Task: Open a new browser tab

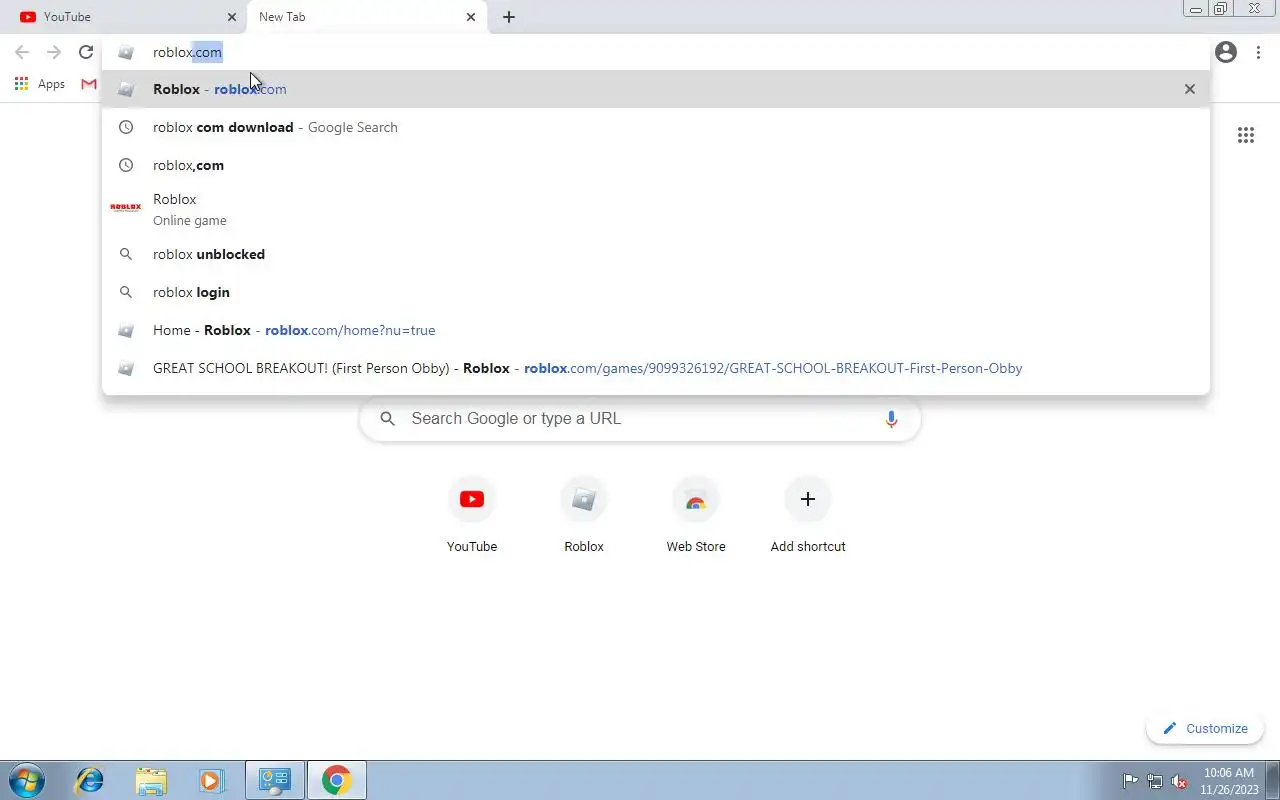Action: coord(509,17)
